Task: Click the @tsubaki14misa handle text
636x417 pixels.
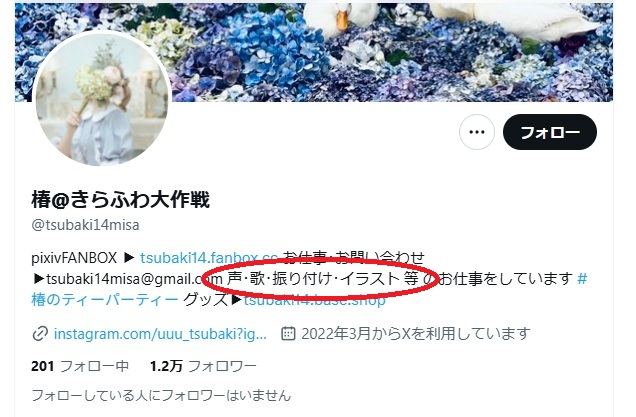Action: [85, 225]
